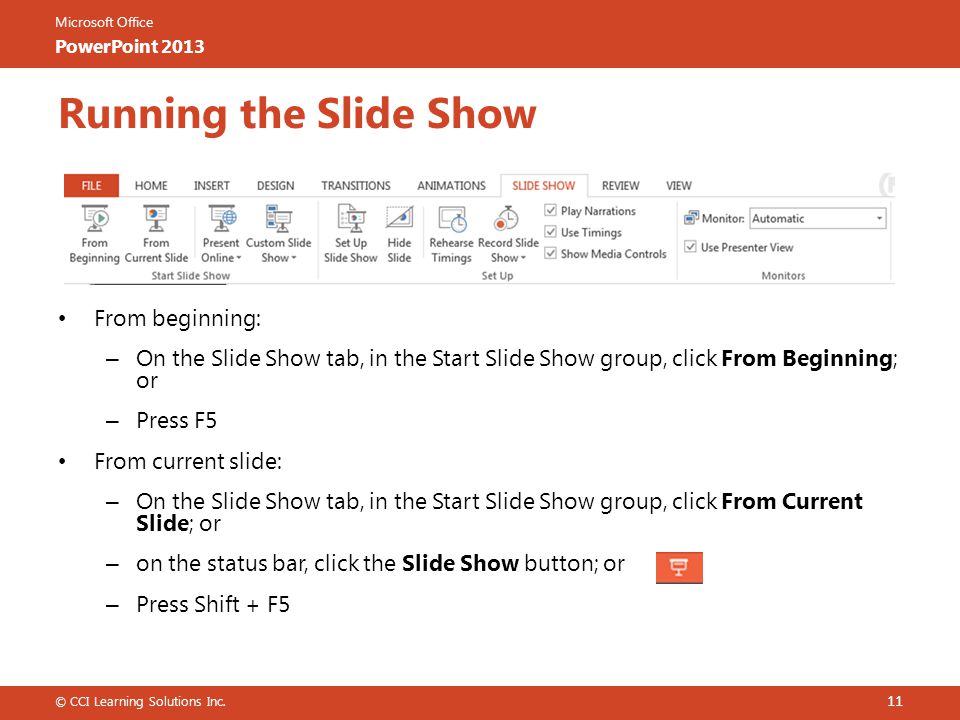Click the PowerPoint 2013 header text
This screenshot has height=720, width=960.
pyautogui.click(x=130, y=47)
